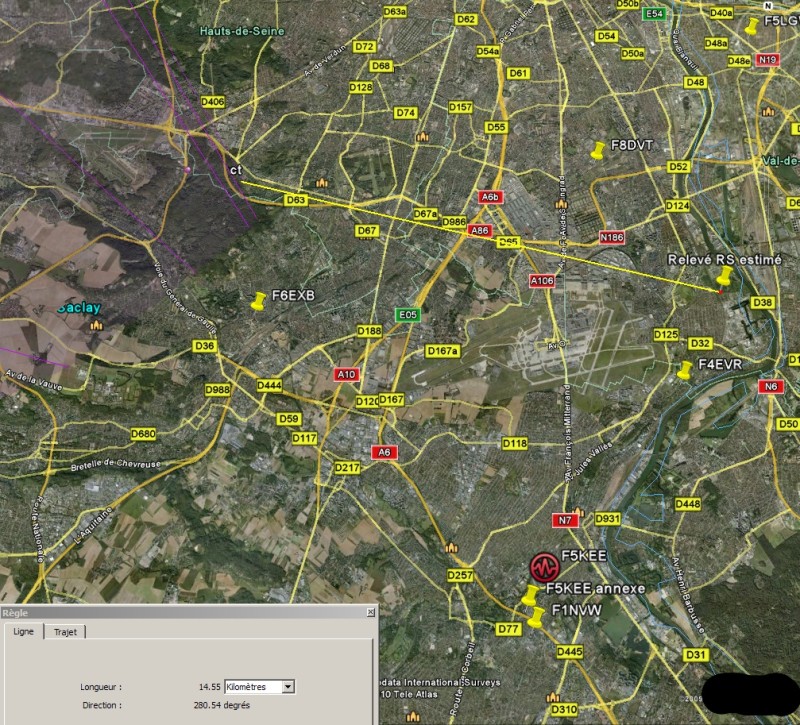Click the red N186 road shield
The image size is (800, 725).
click(611, 237)
